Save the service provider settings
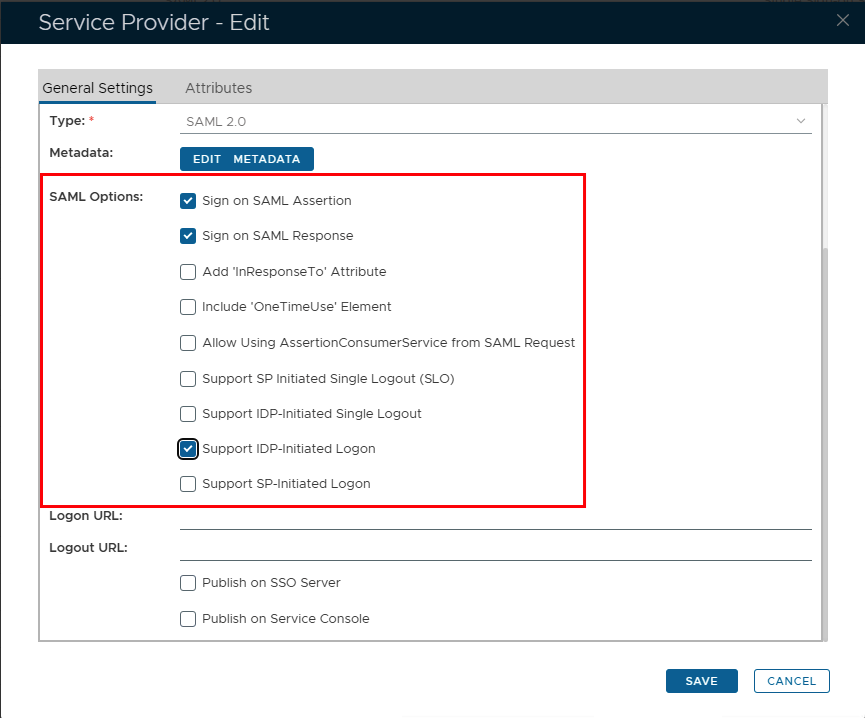The width and height of the screenshot is (865, 718). pyautogui.click(x=701, y=681)
